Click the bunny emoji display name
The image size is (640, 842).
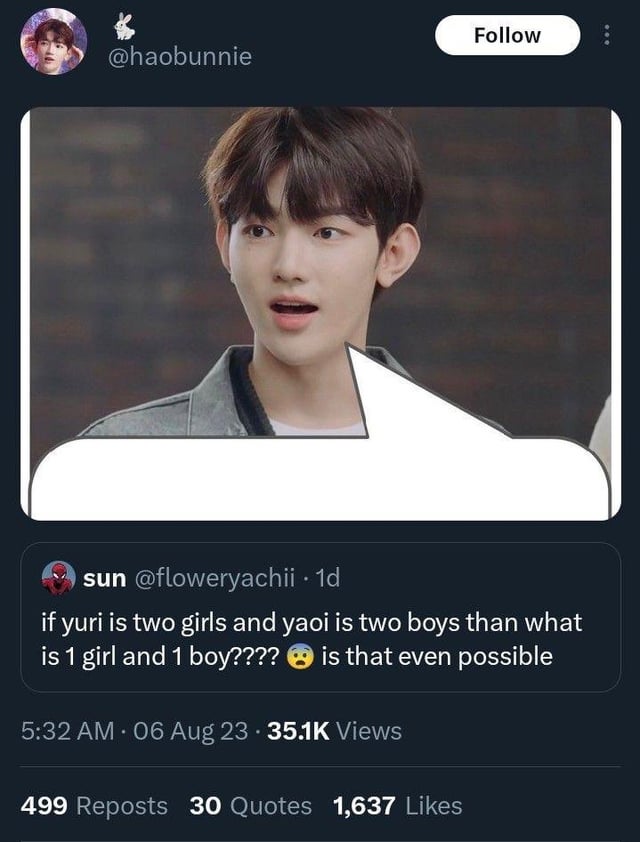pyautogui.click(x=125, y=26)
